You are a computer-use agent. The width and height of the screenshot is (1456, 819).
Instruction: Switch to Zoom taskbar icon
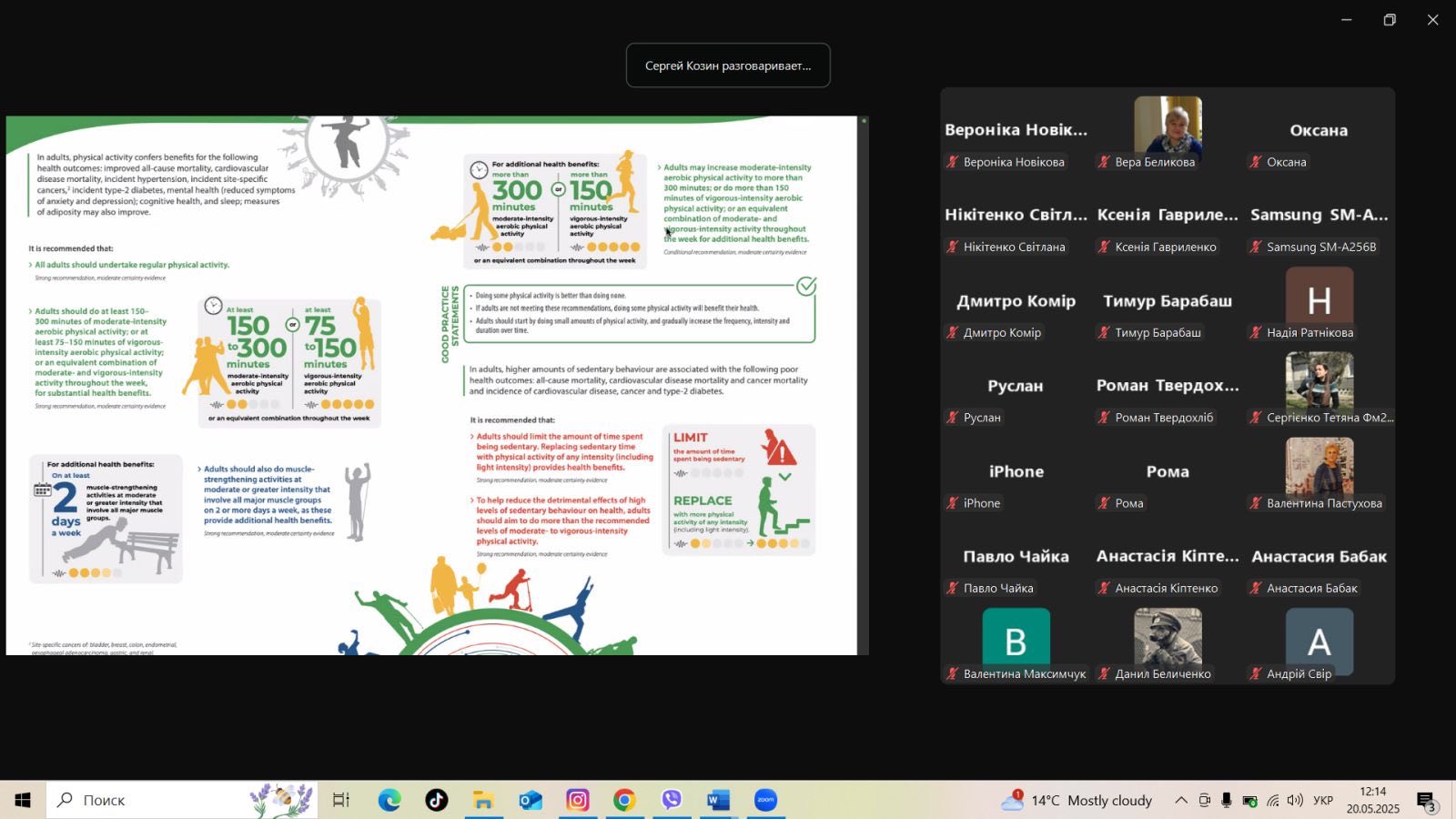tap(766, 800)
